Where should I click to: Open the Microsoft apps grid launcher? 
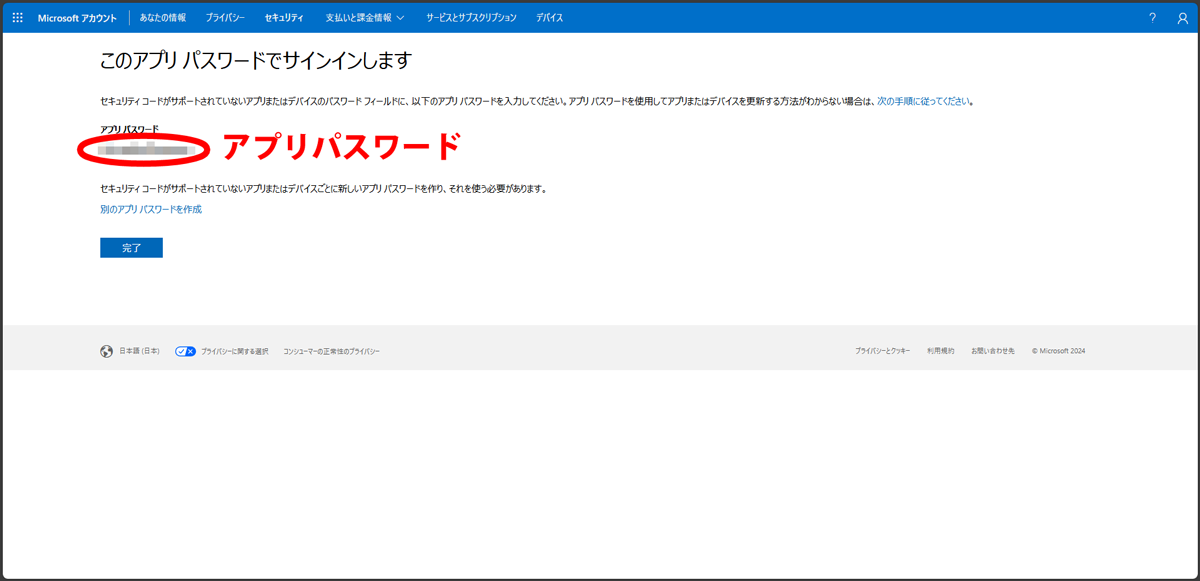coord(17,18)
